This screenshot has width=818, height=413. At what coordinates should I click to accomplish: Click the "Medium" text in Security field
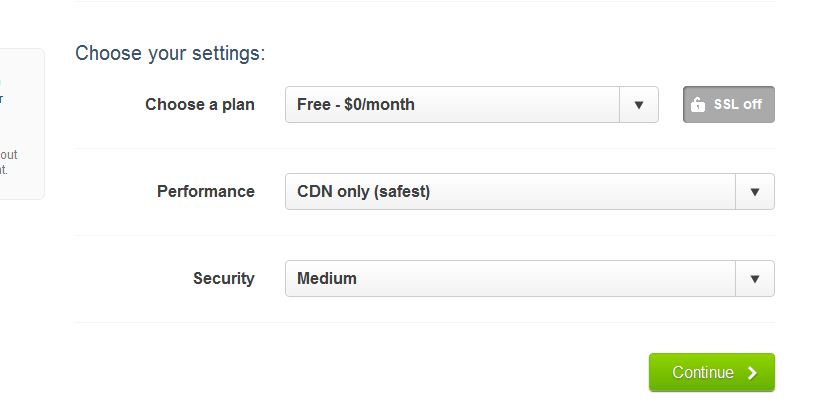(327, 278)
